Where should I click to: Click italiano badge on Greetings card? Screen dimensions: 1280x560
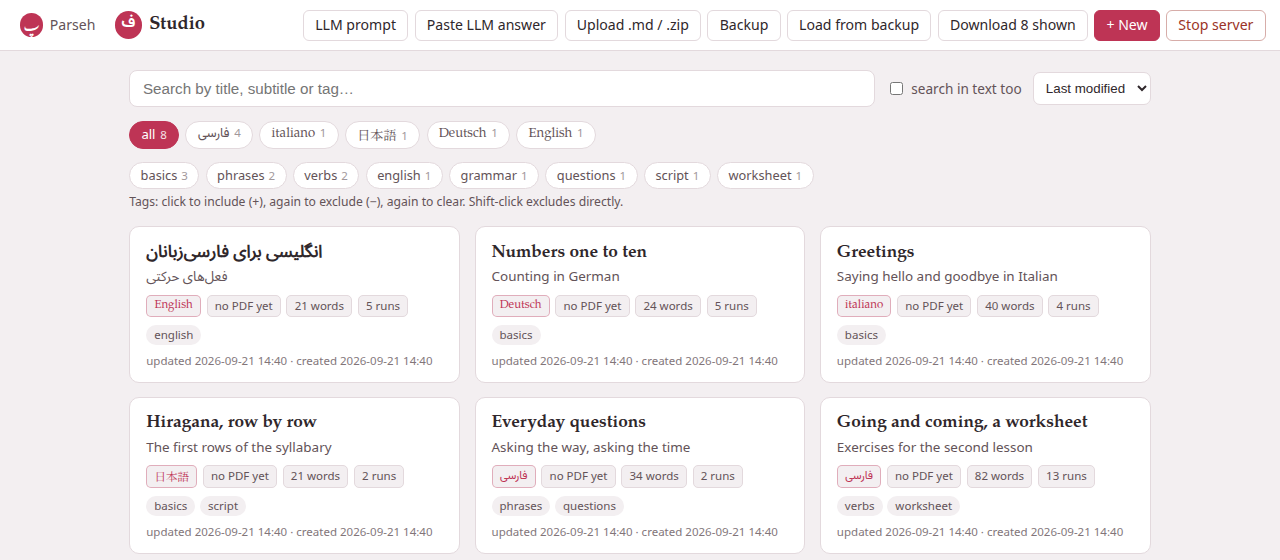[864, 306]
